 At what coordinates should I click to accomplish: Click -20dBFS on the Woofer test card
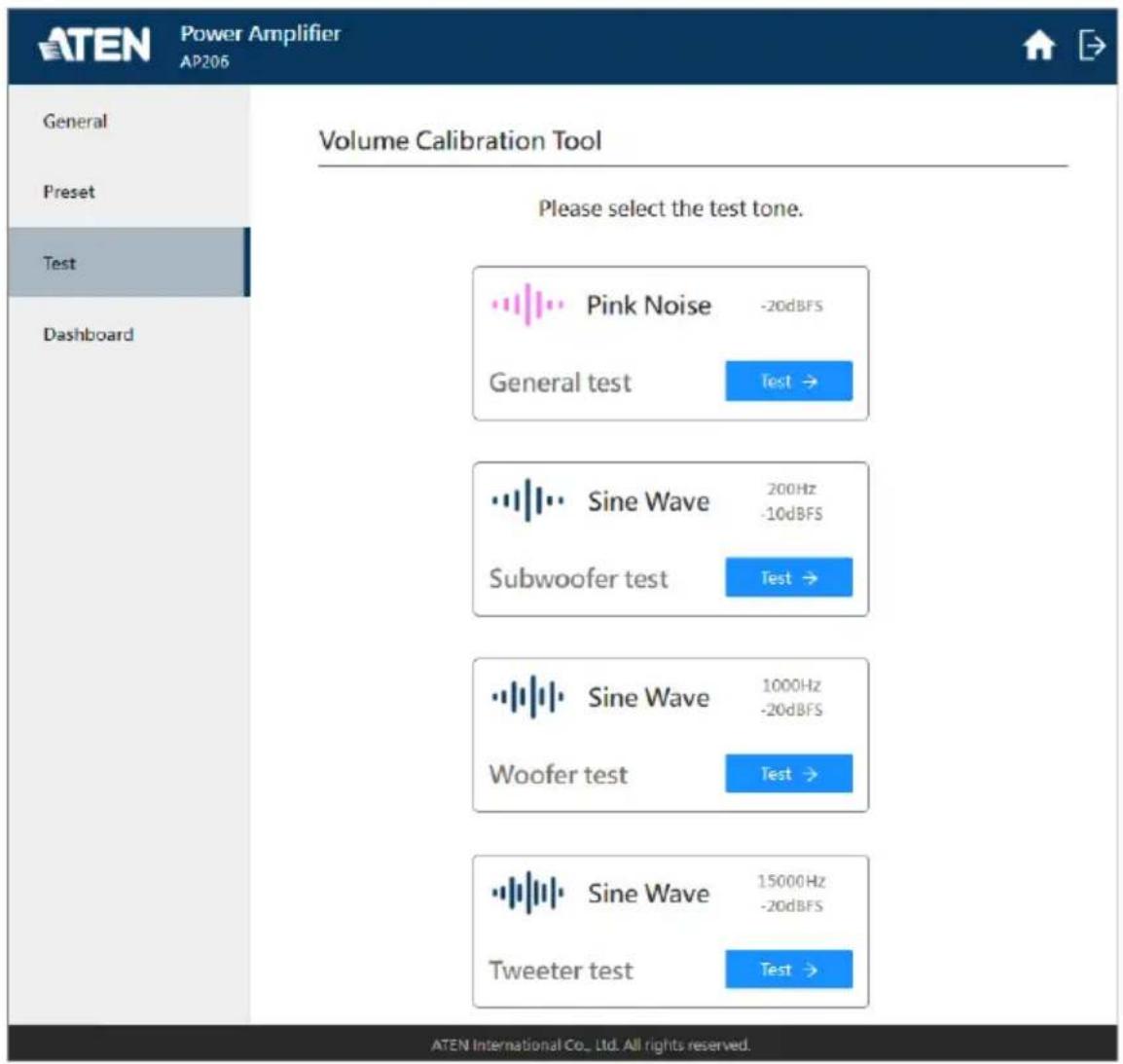(791, 710)
